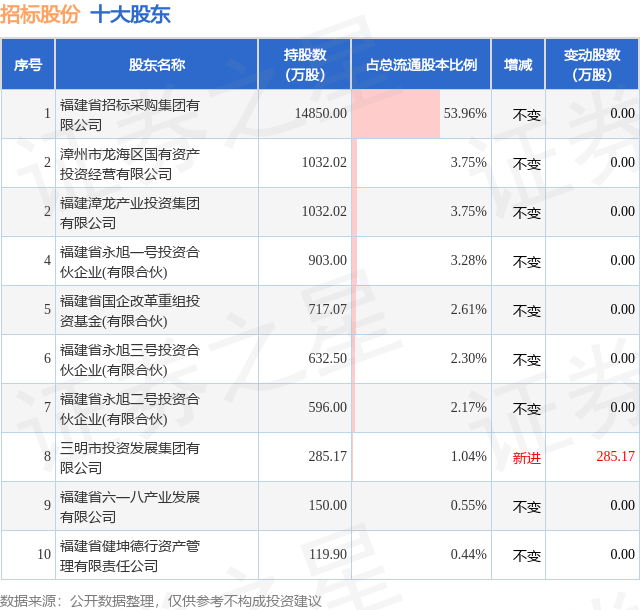640x610 pixels.
Task: Click rank number 7
Action: [47, 407]
